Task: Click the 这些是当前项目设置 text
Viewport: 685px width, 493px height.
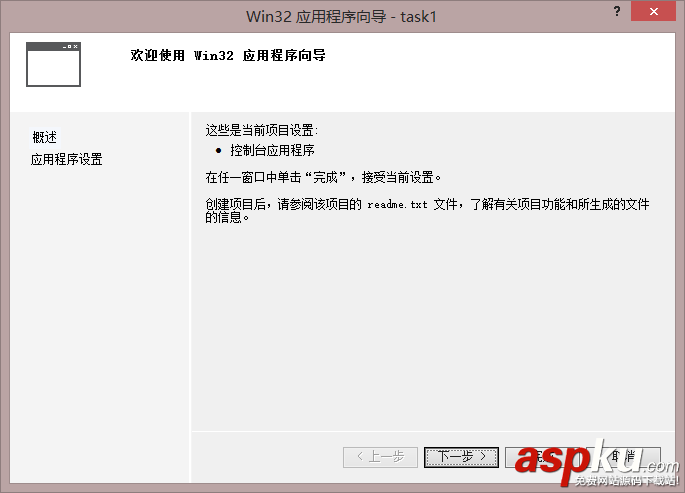Action: tap(262, 130)
